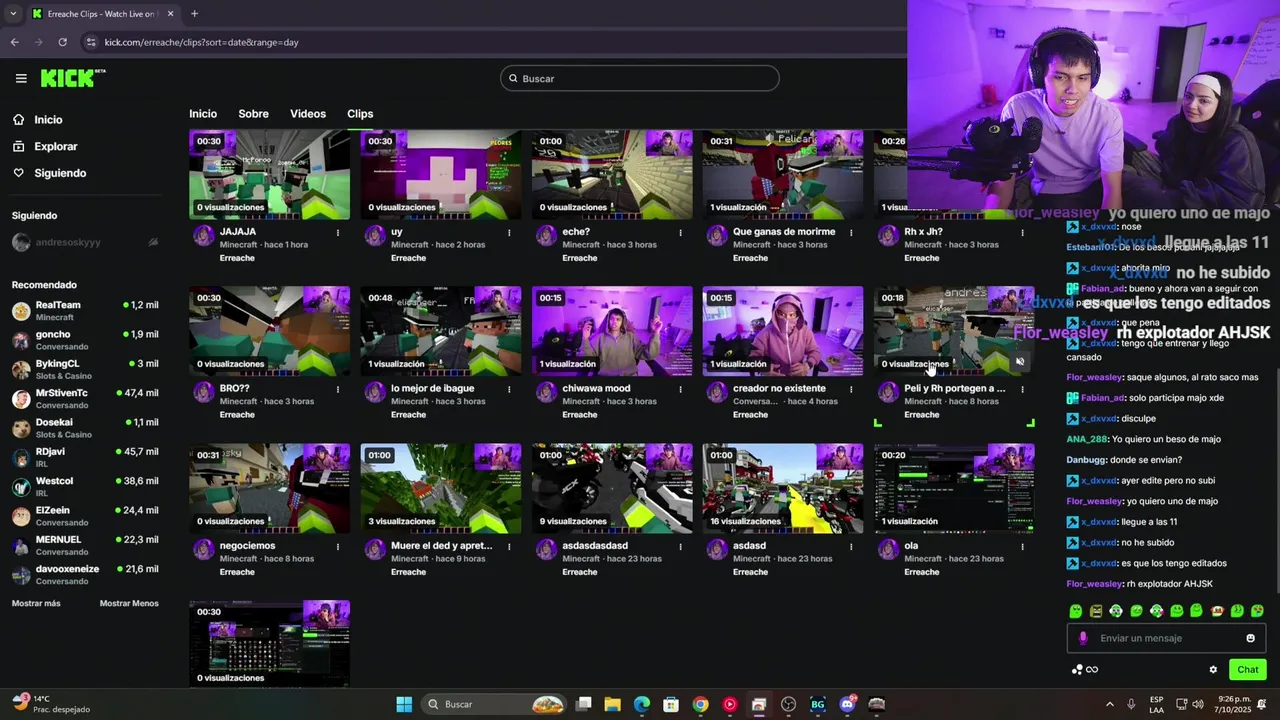The image size is (1280, 720).
Task: Insert the first green emote in chat
Action: (1076, 611)
